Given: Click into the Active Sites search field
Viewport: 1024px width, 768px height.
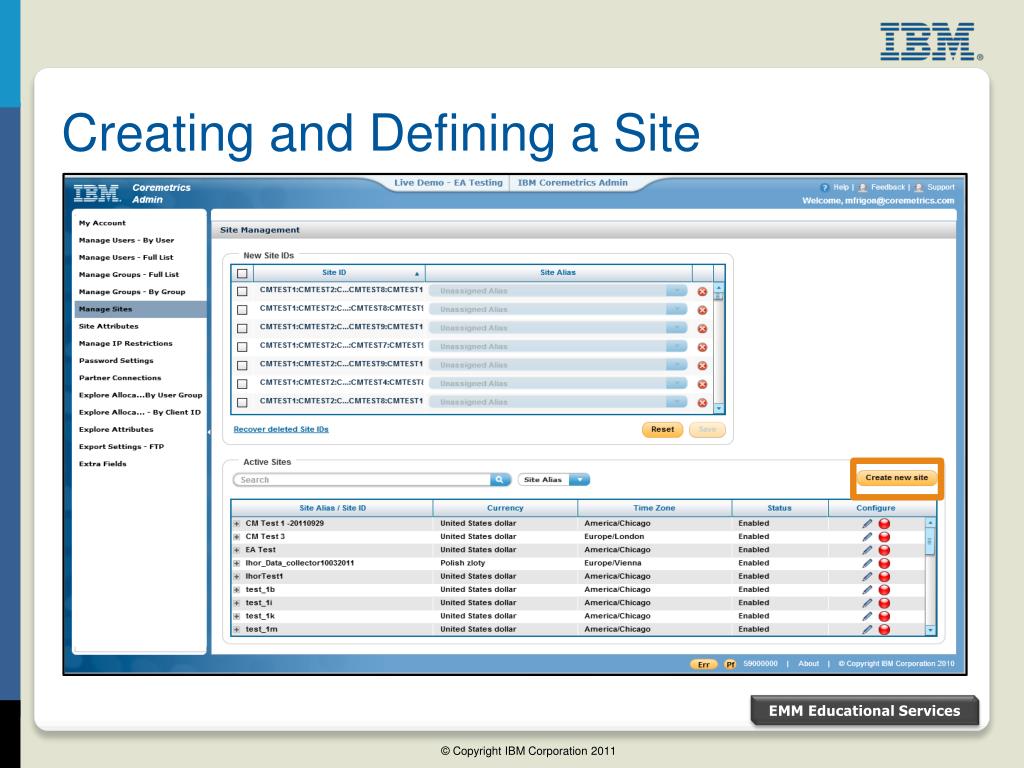Looking at the screenshot, I should click(360, 480).
